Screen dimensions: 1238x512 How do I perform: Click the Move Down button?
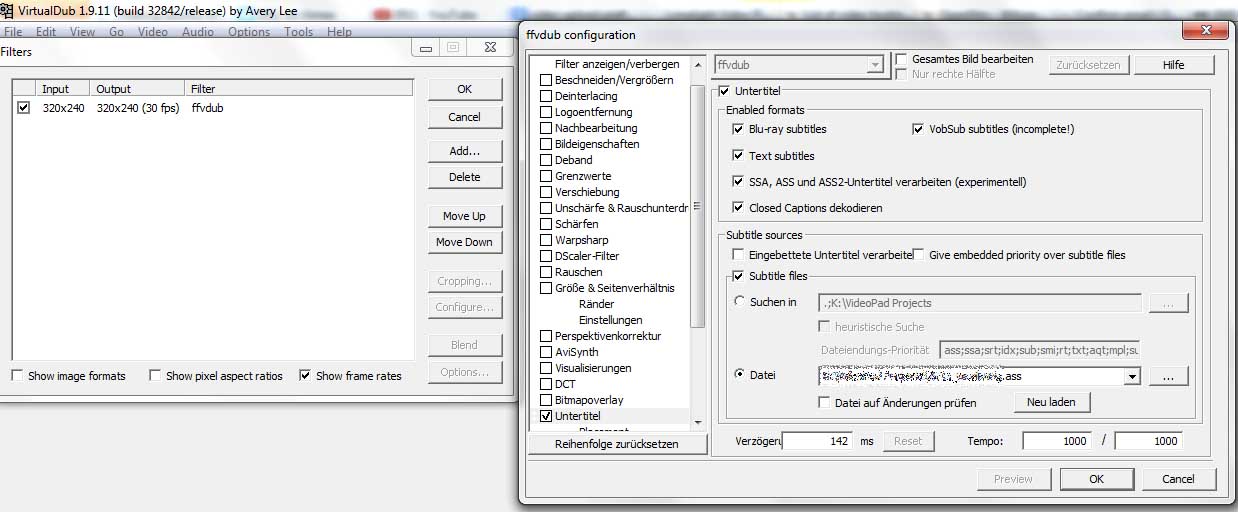click(465, 242)
